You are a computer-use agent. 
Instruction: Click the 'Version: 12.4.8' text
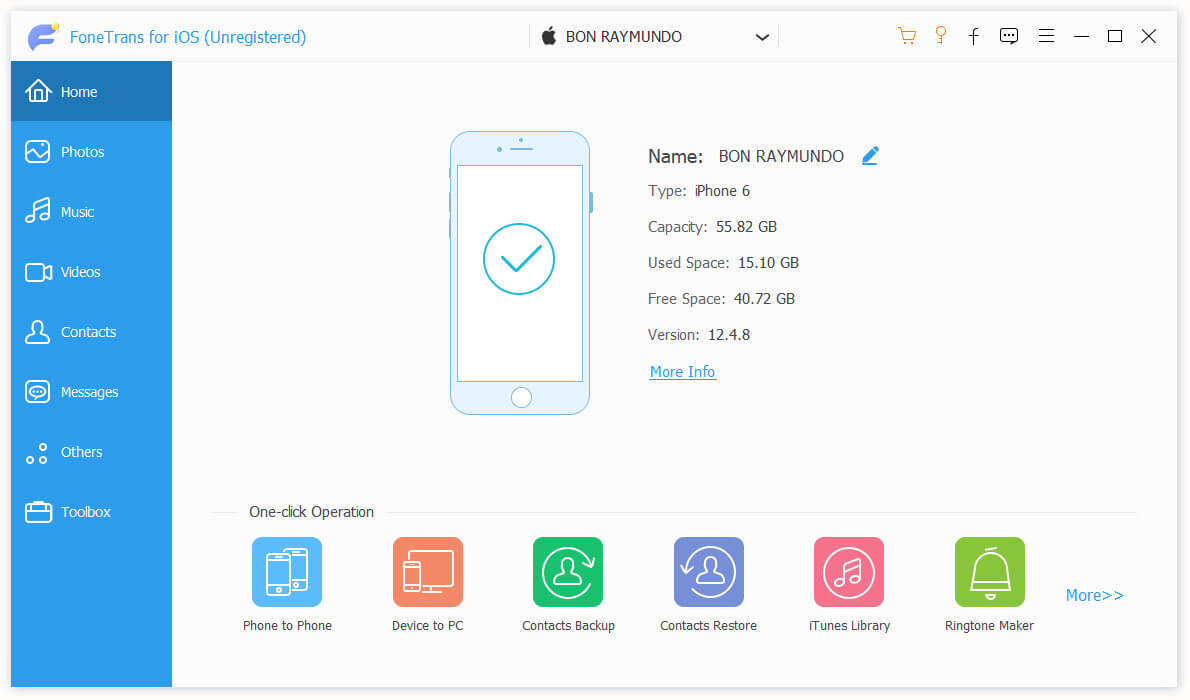(x=699, y=335)
